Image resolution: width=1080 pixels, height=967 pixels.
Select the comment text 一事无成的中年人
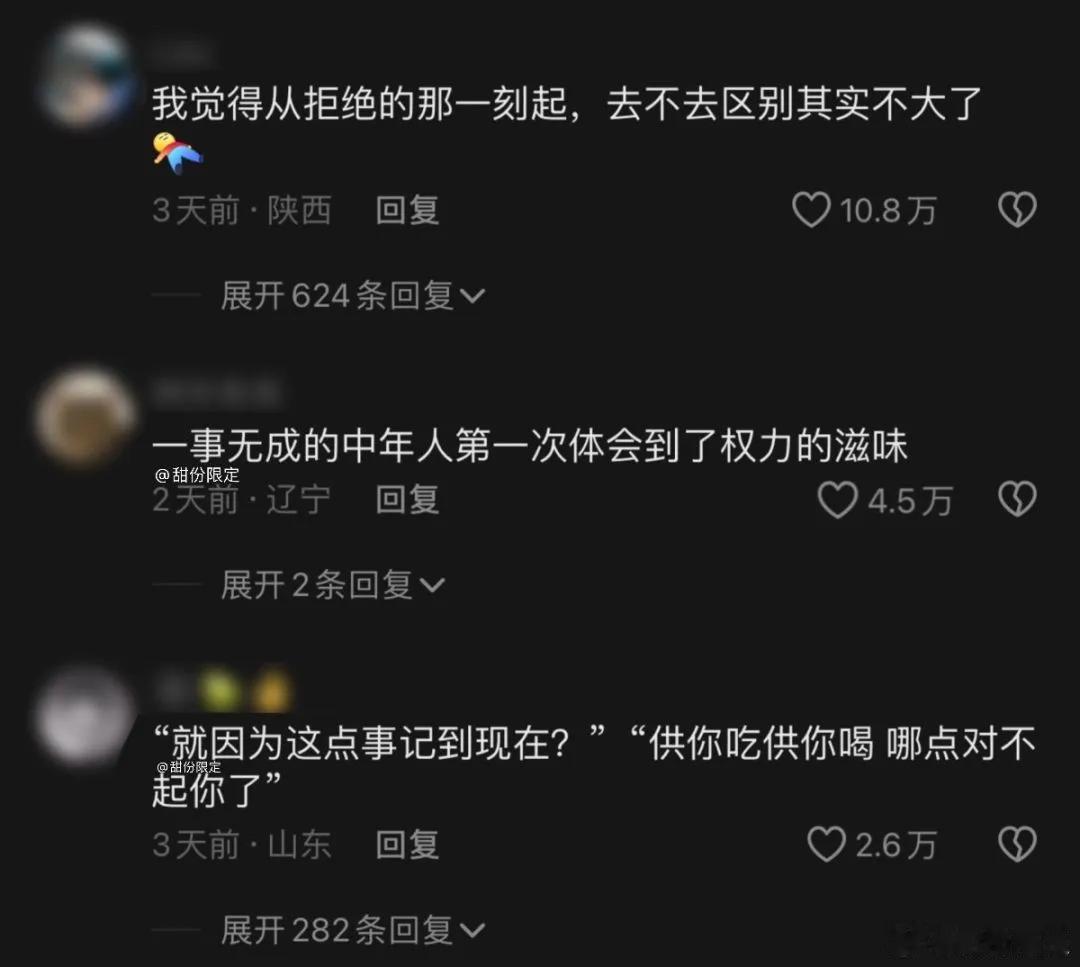[x=530, y=446]
